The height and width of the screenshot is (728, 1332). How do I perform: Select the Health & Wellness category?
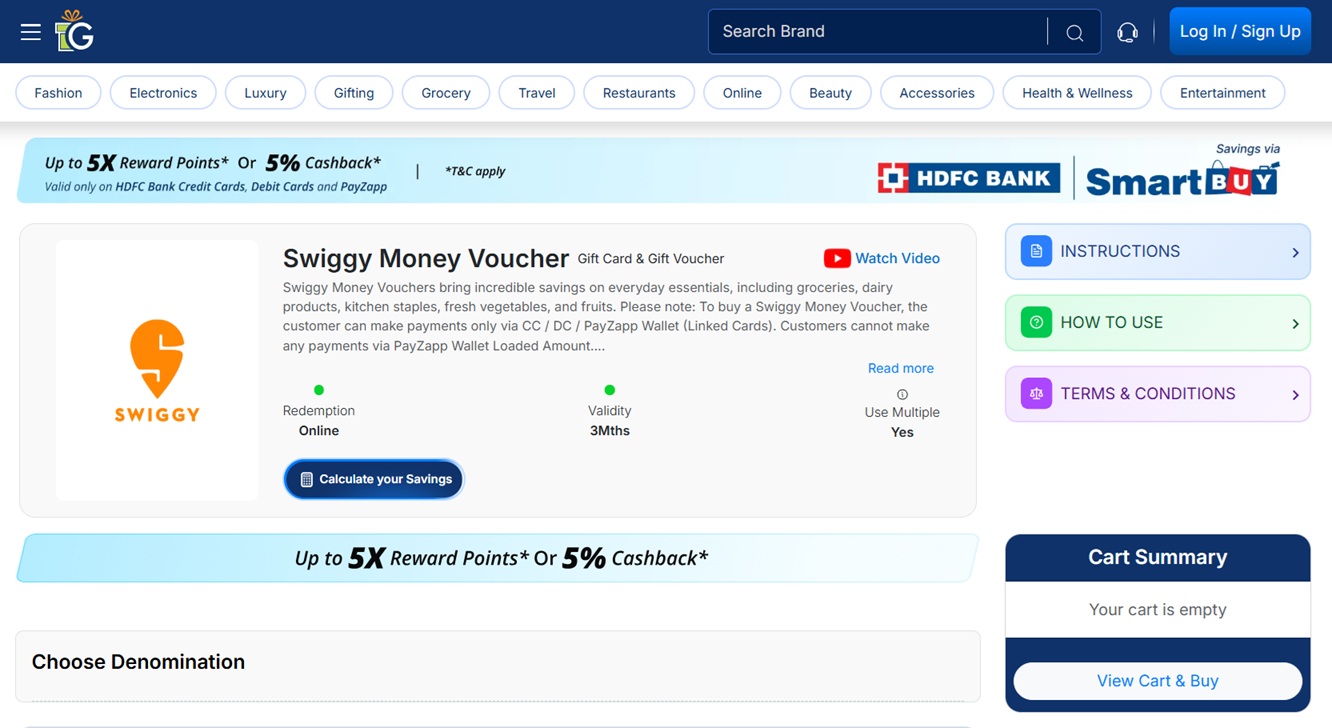1077,93
